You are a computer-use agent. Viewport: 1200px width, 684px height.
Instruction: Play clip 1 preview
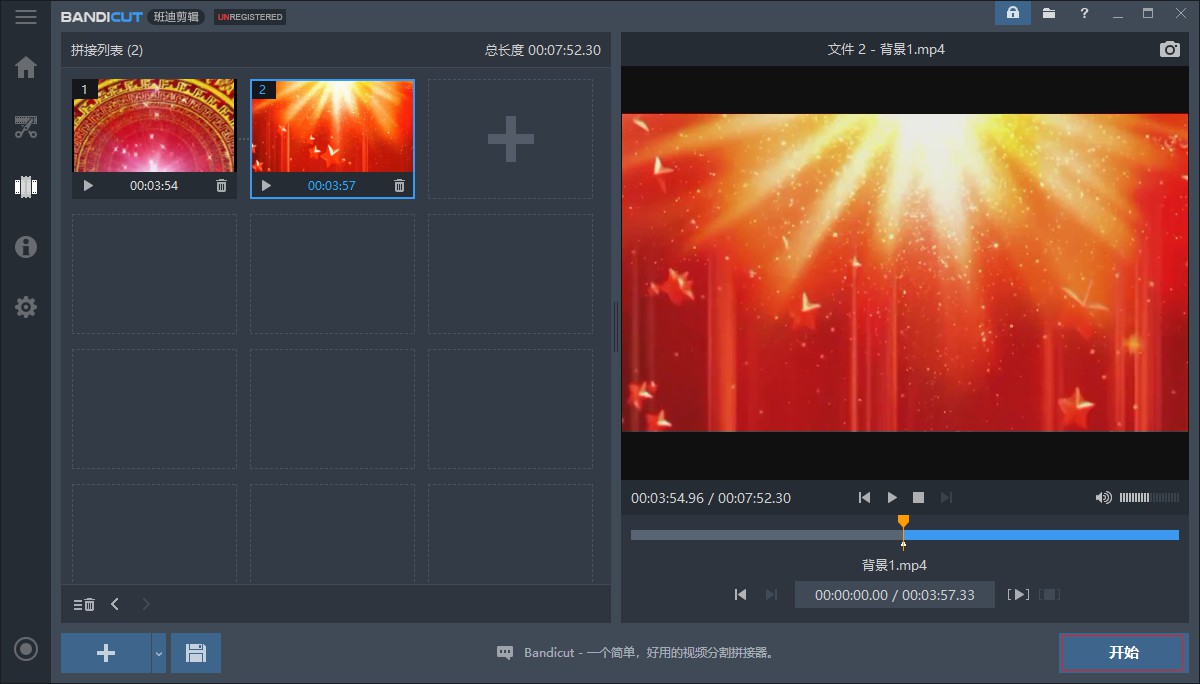click(88, 186)
